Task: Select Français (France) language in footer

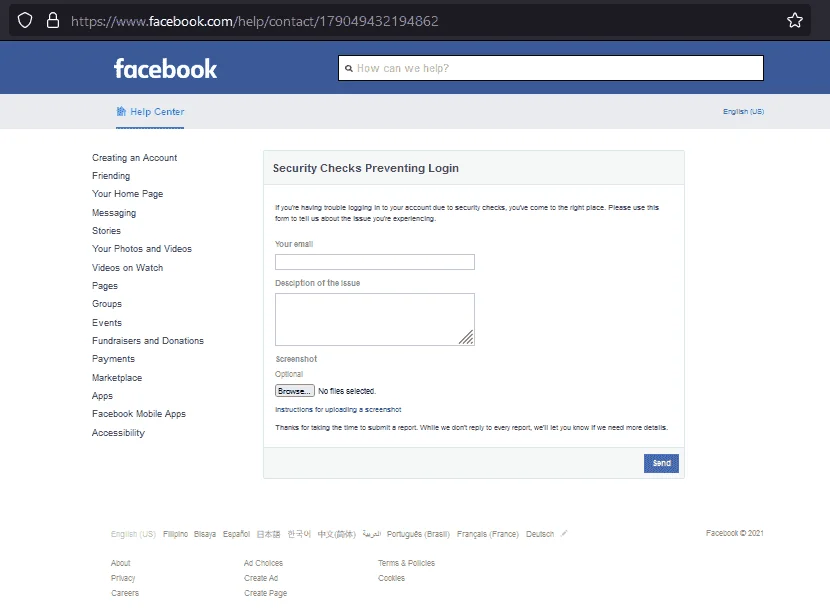Action: [488, 534]
